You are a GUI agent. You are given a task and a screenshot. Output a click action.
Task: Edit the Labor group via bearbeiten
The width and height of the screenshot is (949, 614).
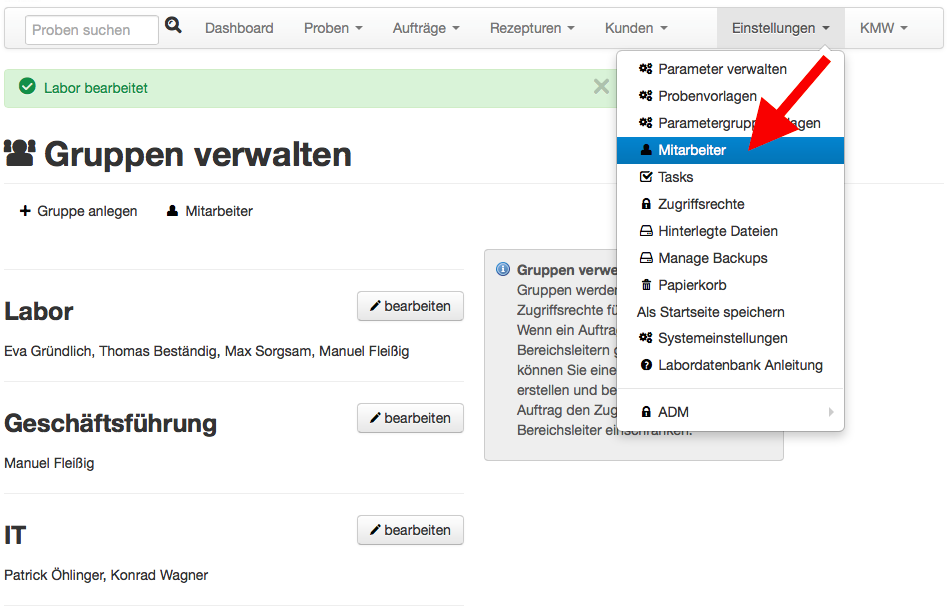click(x=410, y=306)
